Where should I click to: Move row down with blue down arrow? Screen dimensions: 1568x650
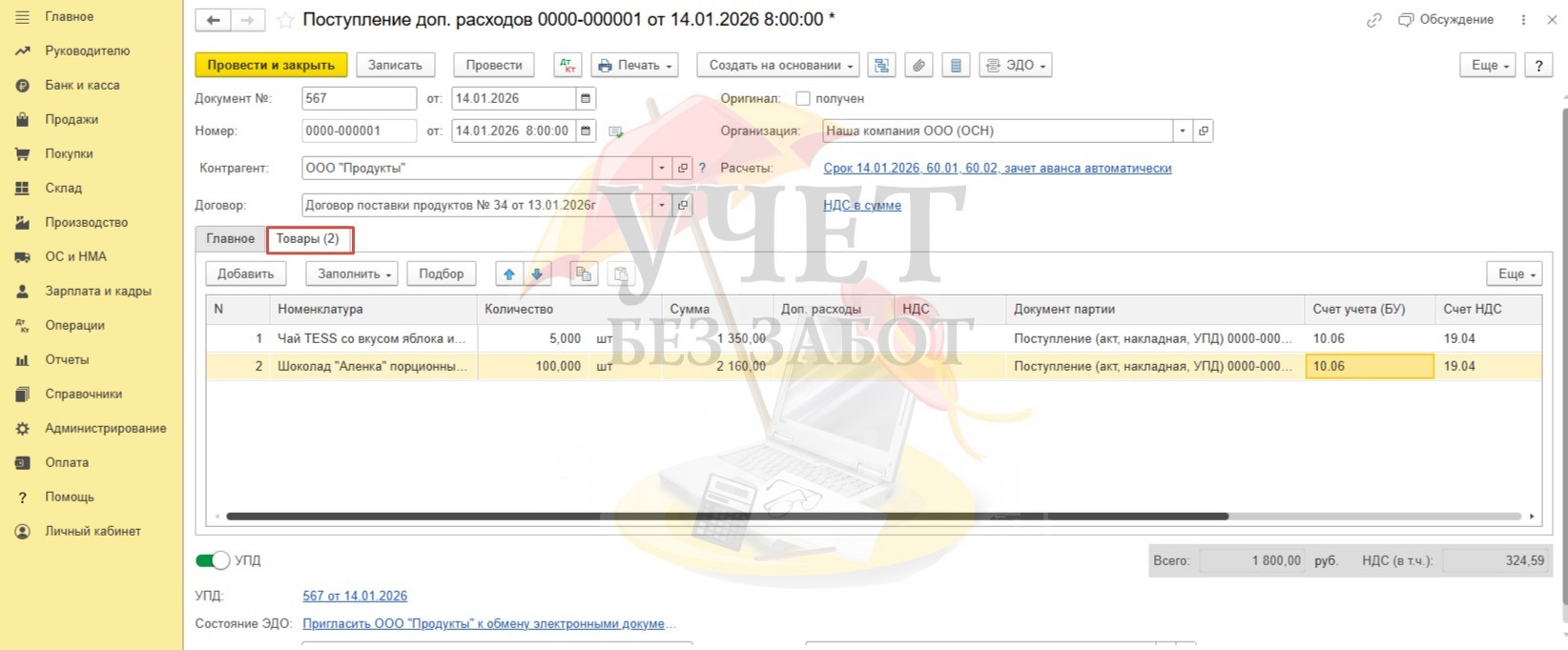click(537, 274)
